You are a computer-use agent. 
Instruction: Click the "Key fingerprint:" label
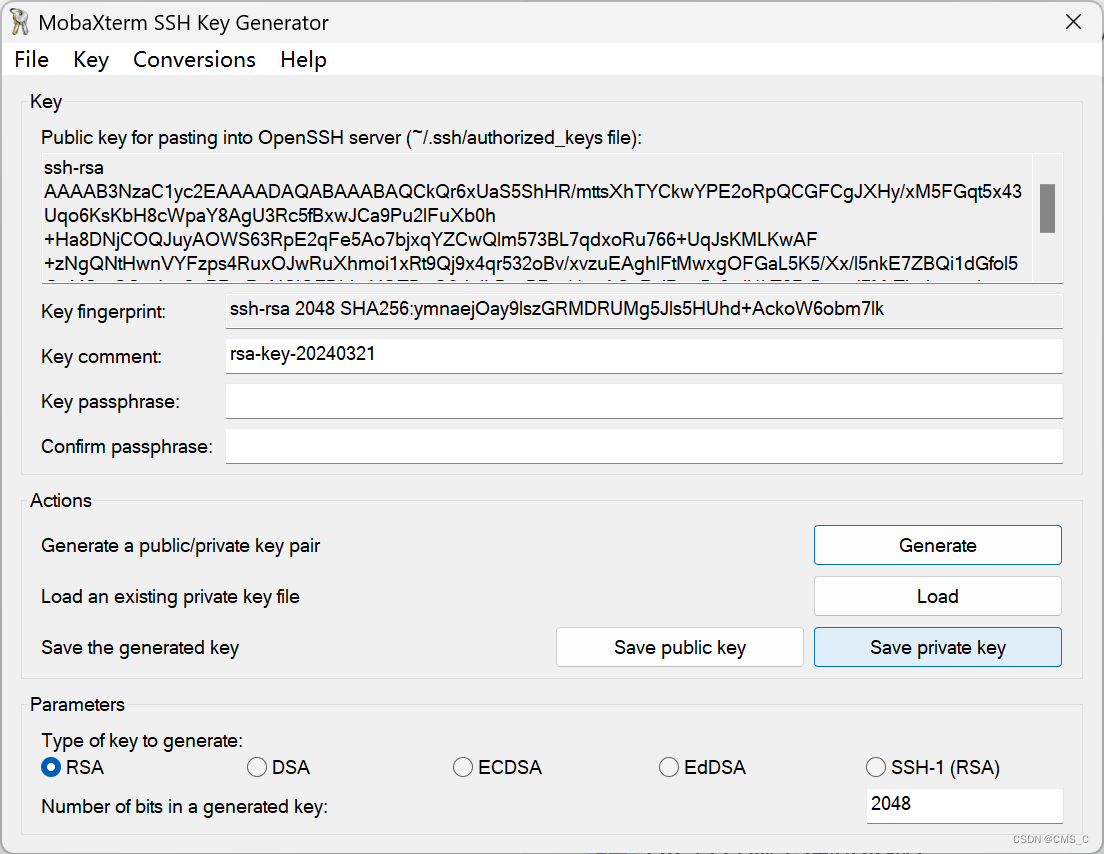104,311
